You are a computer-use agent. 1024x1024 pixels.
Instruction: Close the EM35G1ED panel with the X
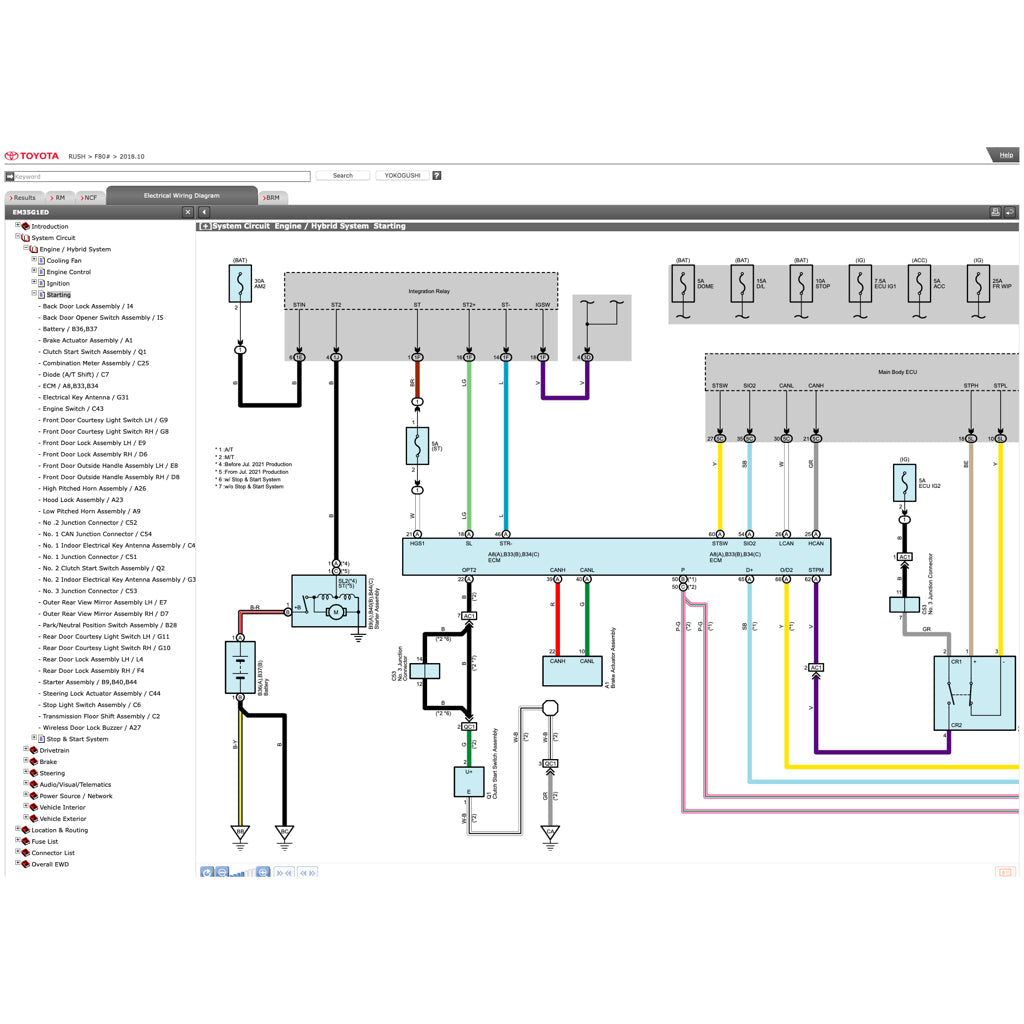pyautogui.click(x=187, y=212)
